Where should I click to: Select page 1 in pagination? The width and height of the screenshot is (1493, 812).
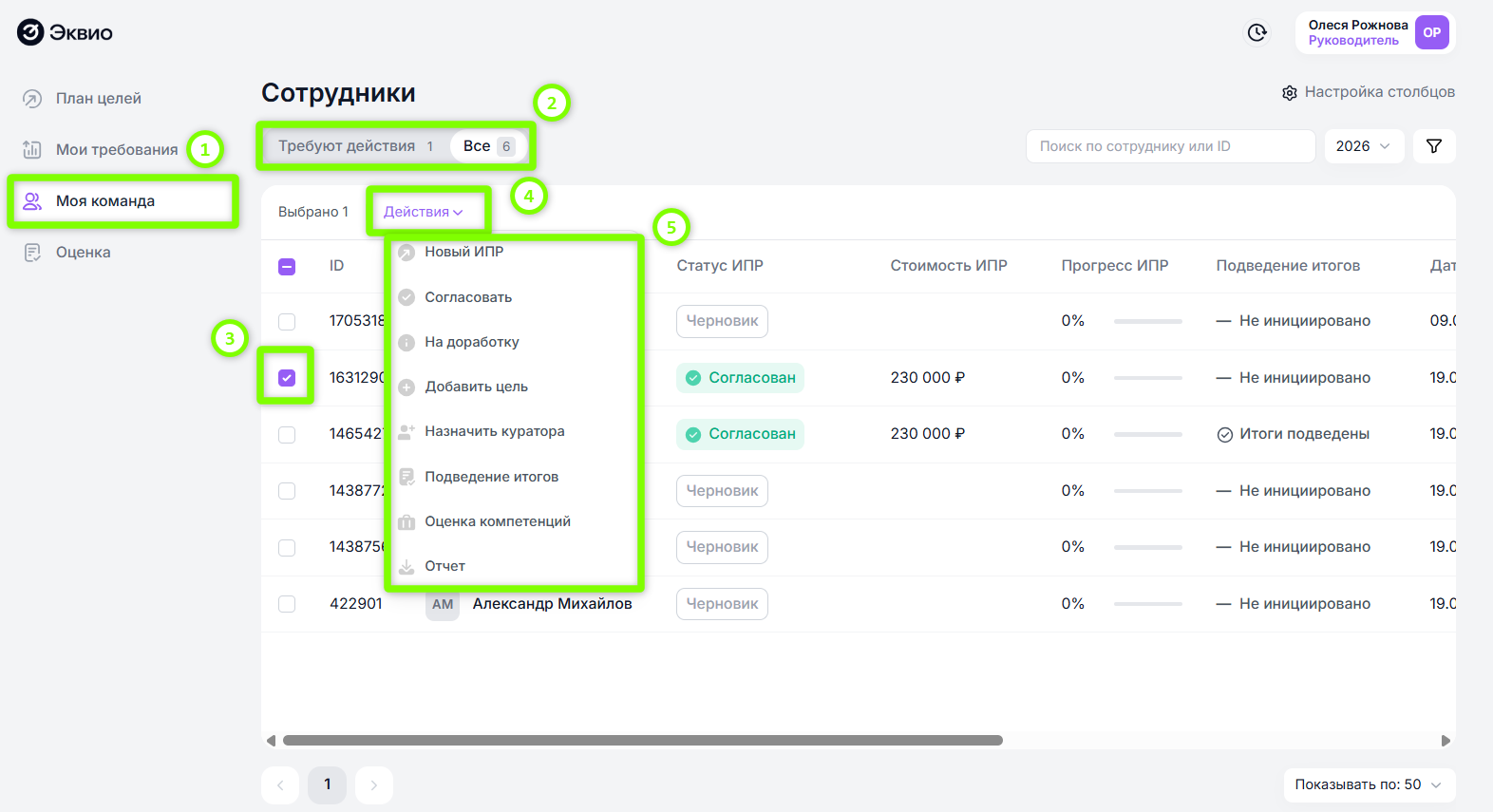click(x=328, y=784)
